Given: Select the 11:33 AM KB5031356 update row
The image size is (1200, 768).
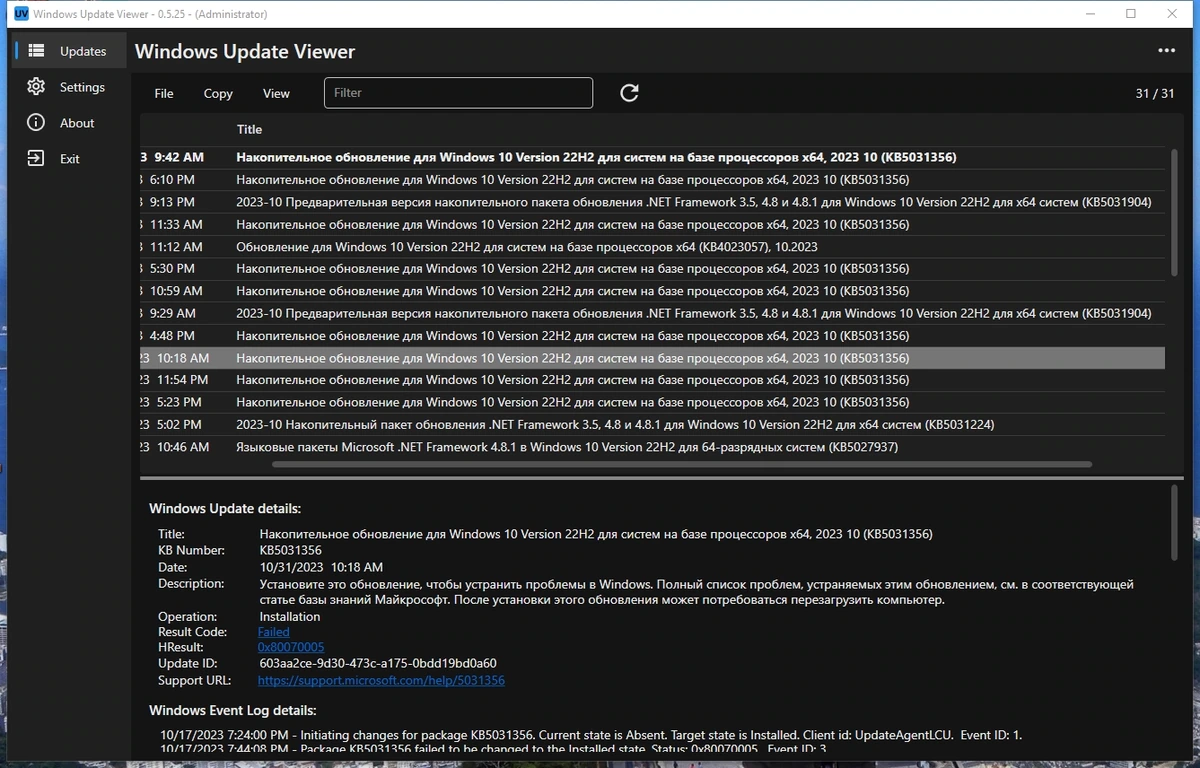Looking at the screenshot, I should click(652, 224).
